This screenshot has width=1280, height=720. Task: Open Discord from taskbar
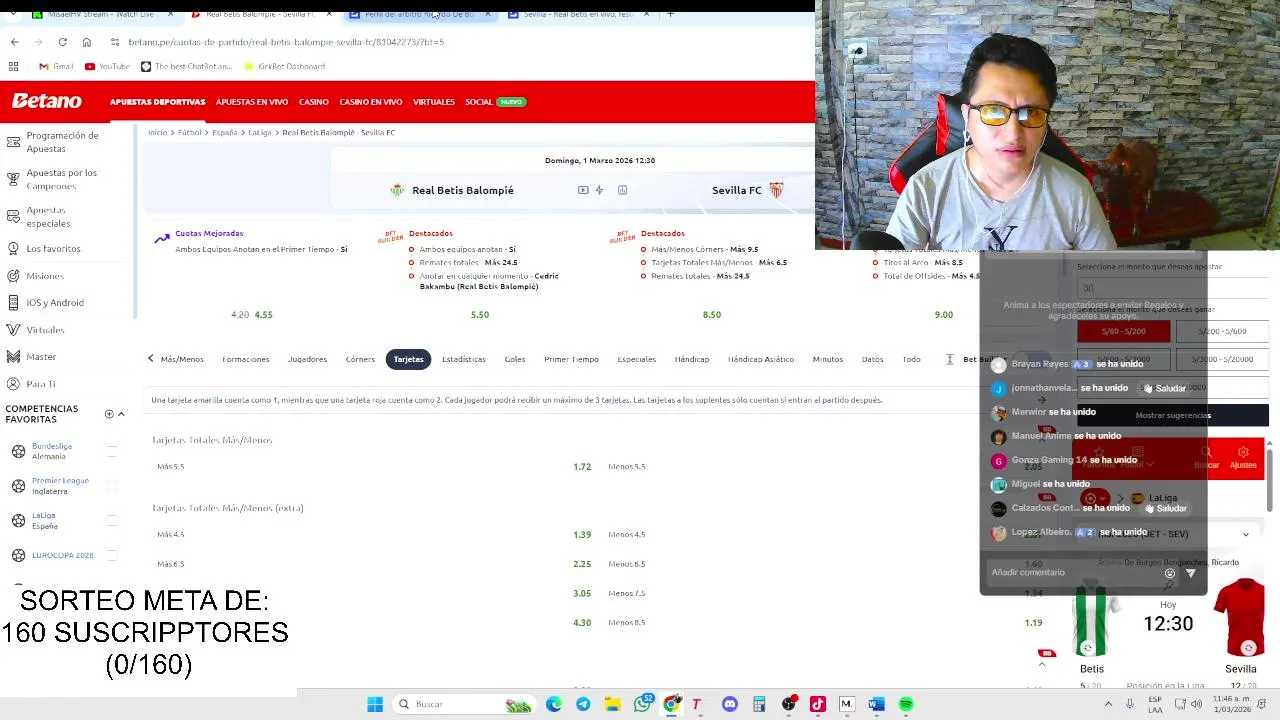point(730,704)
